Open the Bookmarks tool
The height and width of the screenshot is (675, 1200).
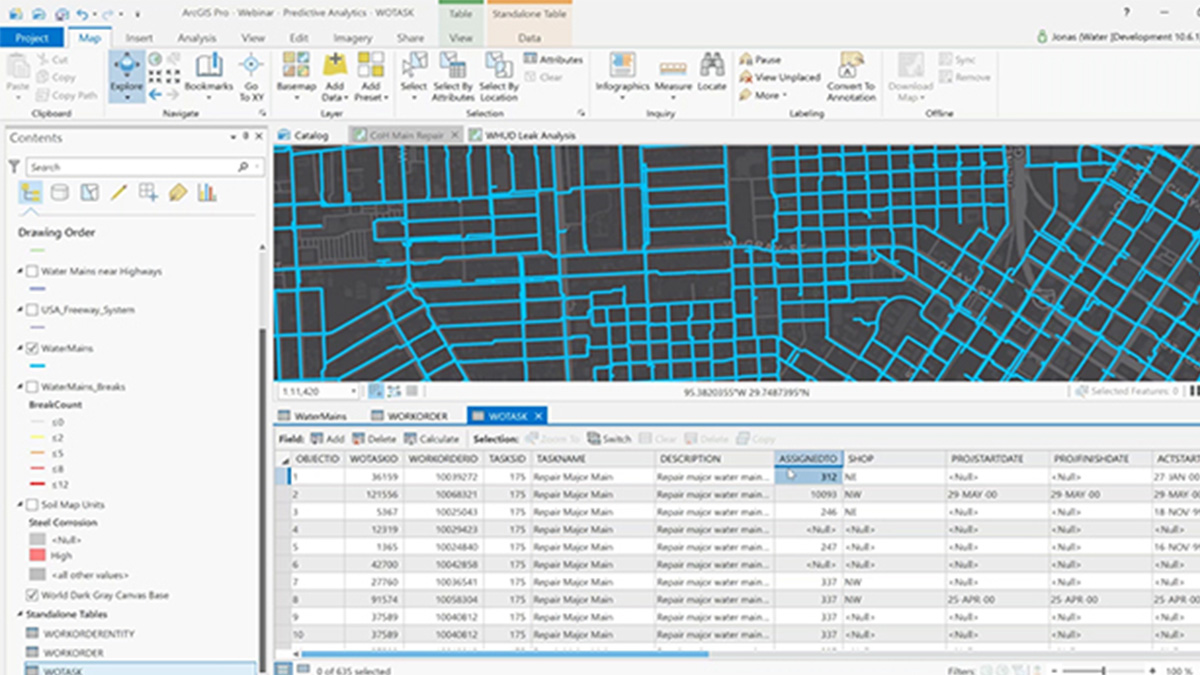(208, 72)
